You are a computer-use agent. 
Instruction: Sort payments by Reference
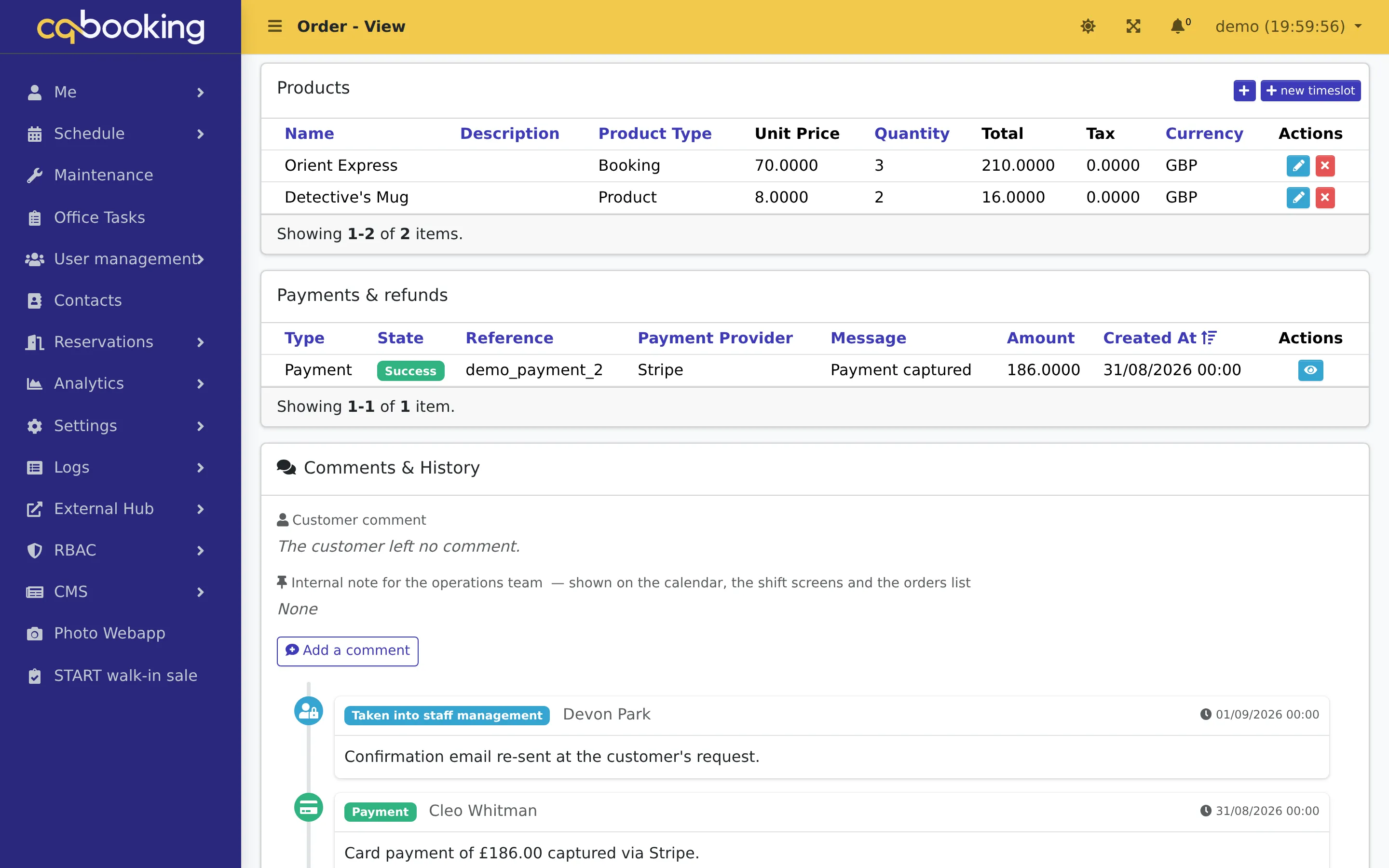[509, 338]
